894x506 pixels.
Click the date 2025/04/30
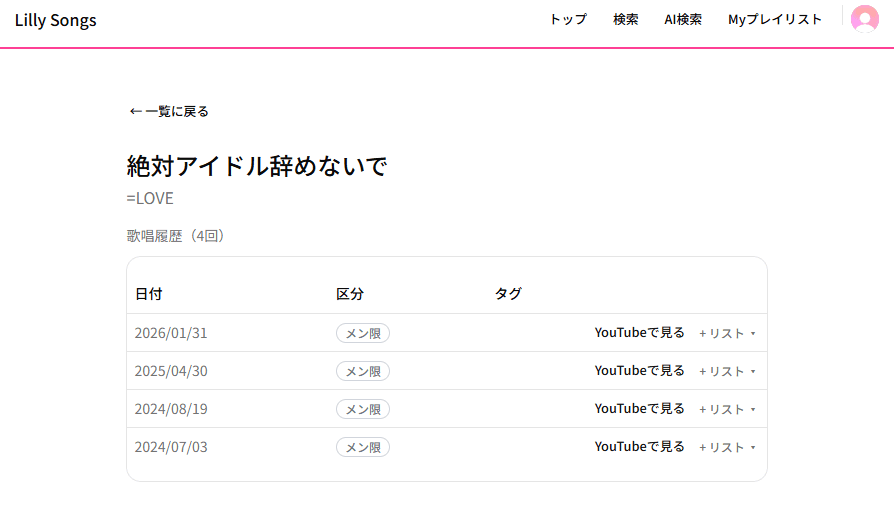coord(171,371)
